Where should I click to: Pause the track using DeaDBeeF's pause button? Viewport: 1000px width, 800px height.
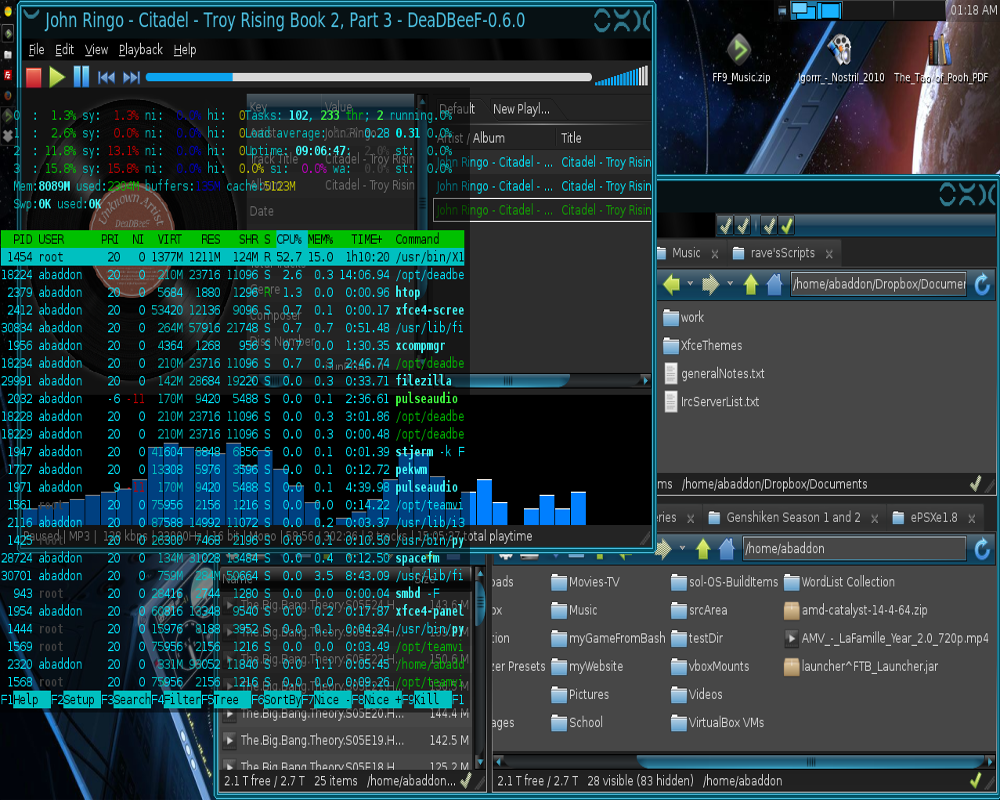82,77
